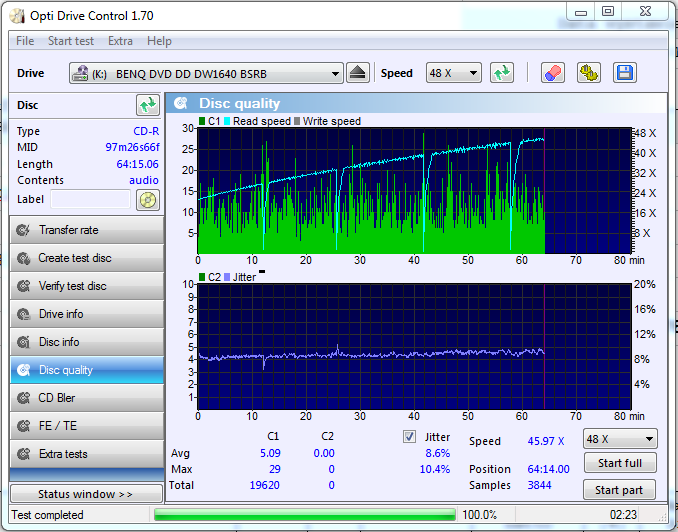Open the Create test disc panel

click(x=87, y=258)
